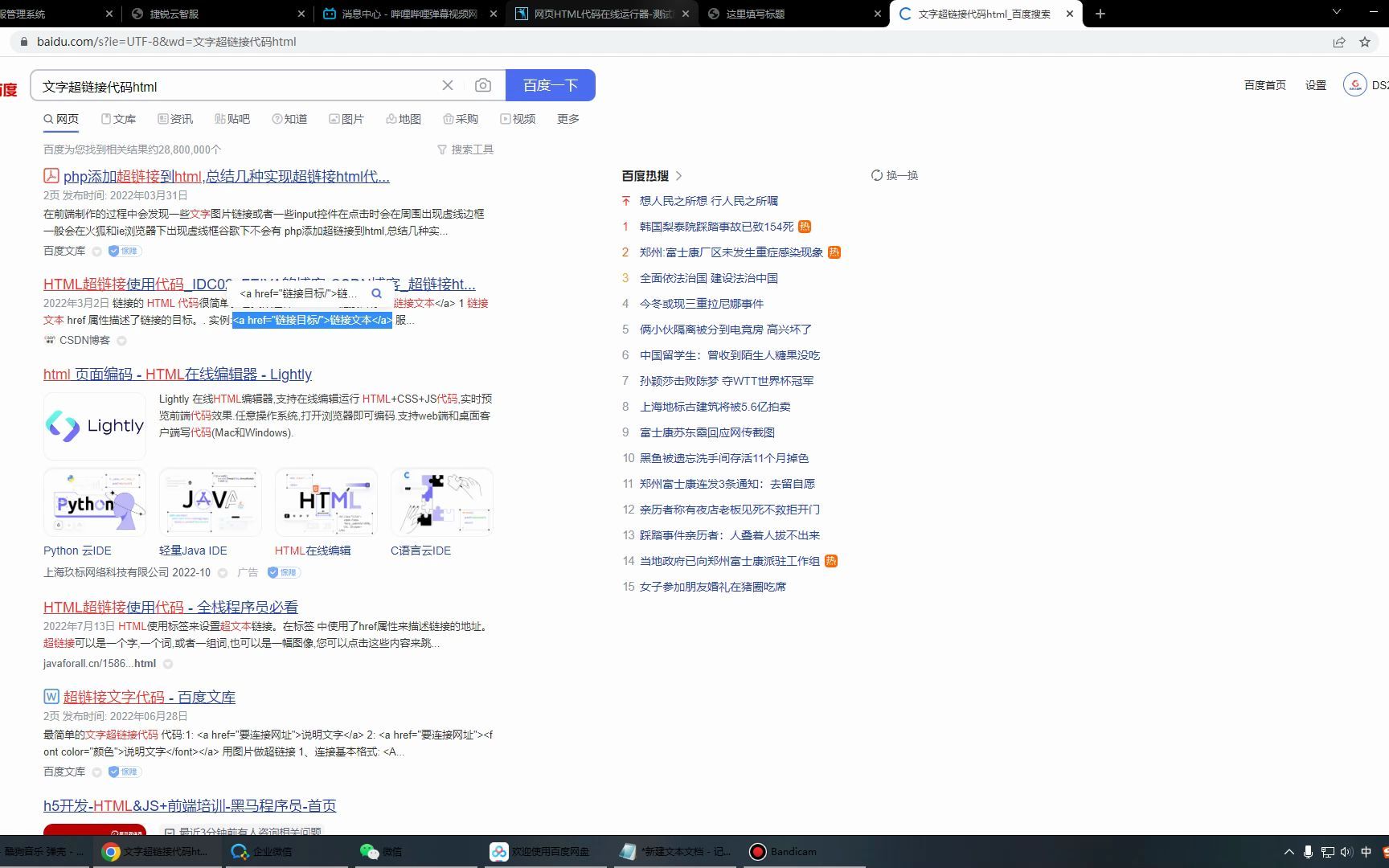Switch to the 图片 tab
This screenshot has width=1389, height=868.
(x=346, y=119)
